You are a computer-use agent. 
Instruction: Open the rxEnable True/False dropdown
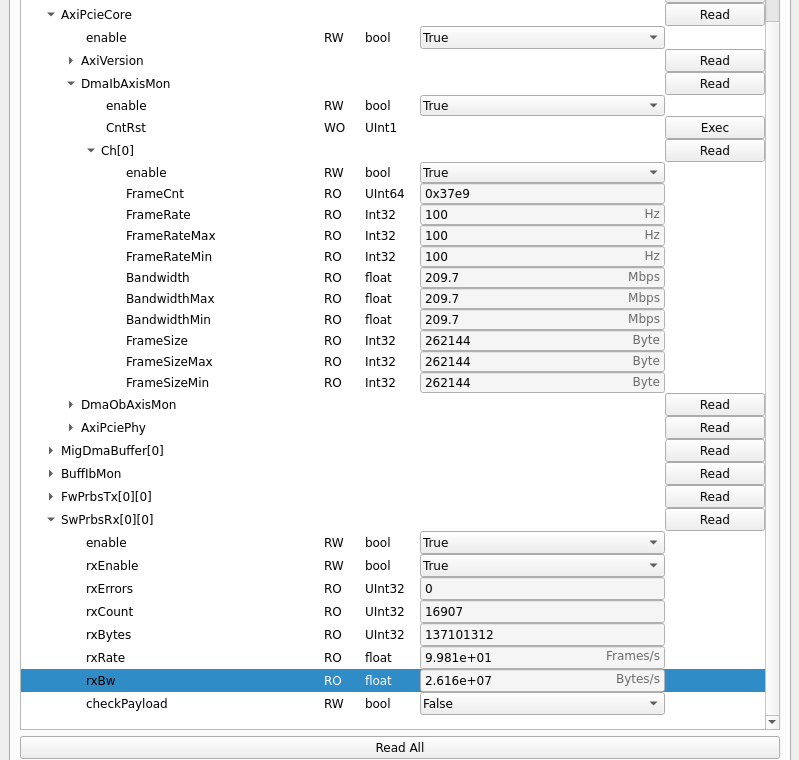[541, 566]
